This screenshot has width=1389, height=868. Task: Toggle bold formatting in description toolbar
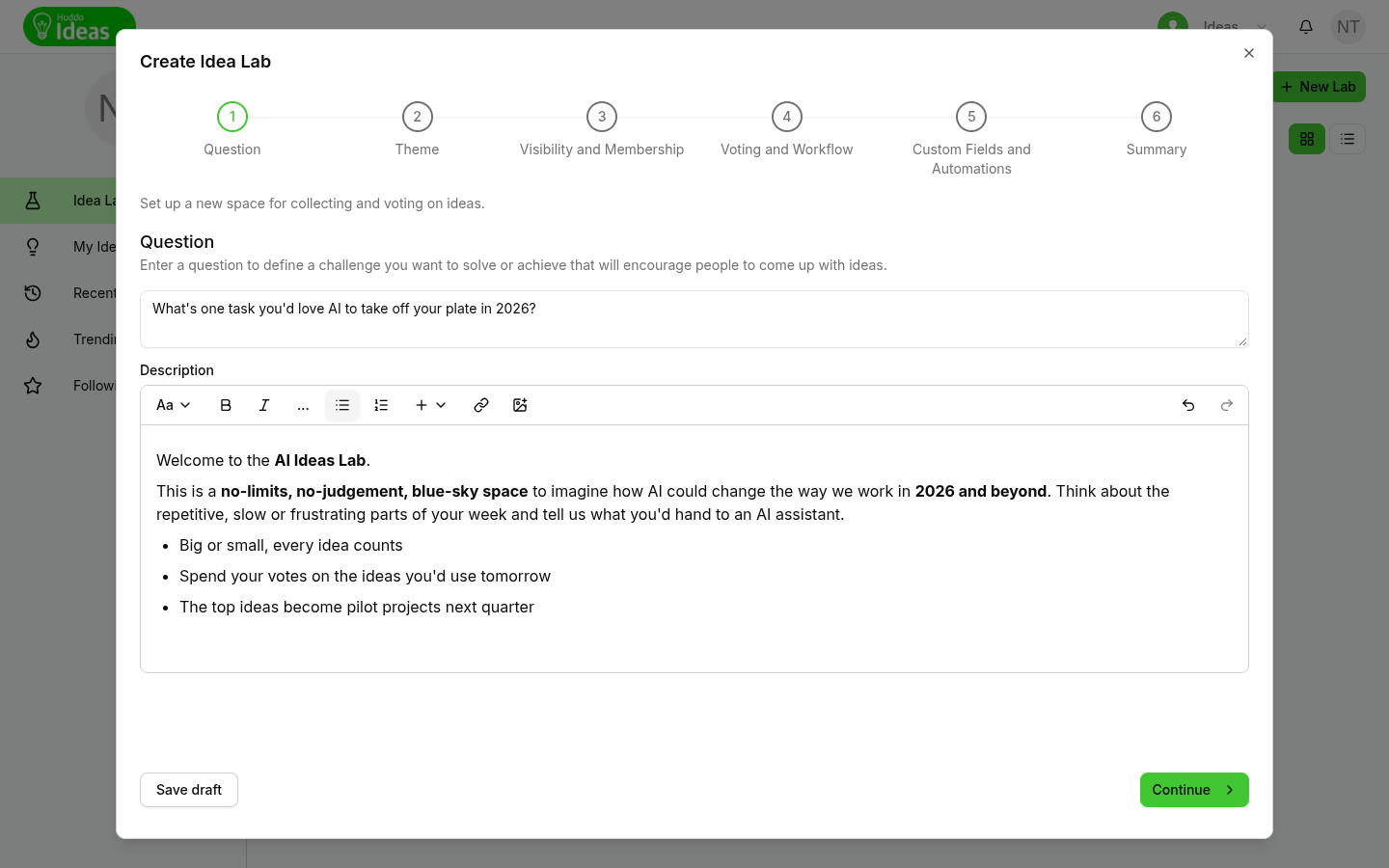point(226,405)
